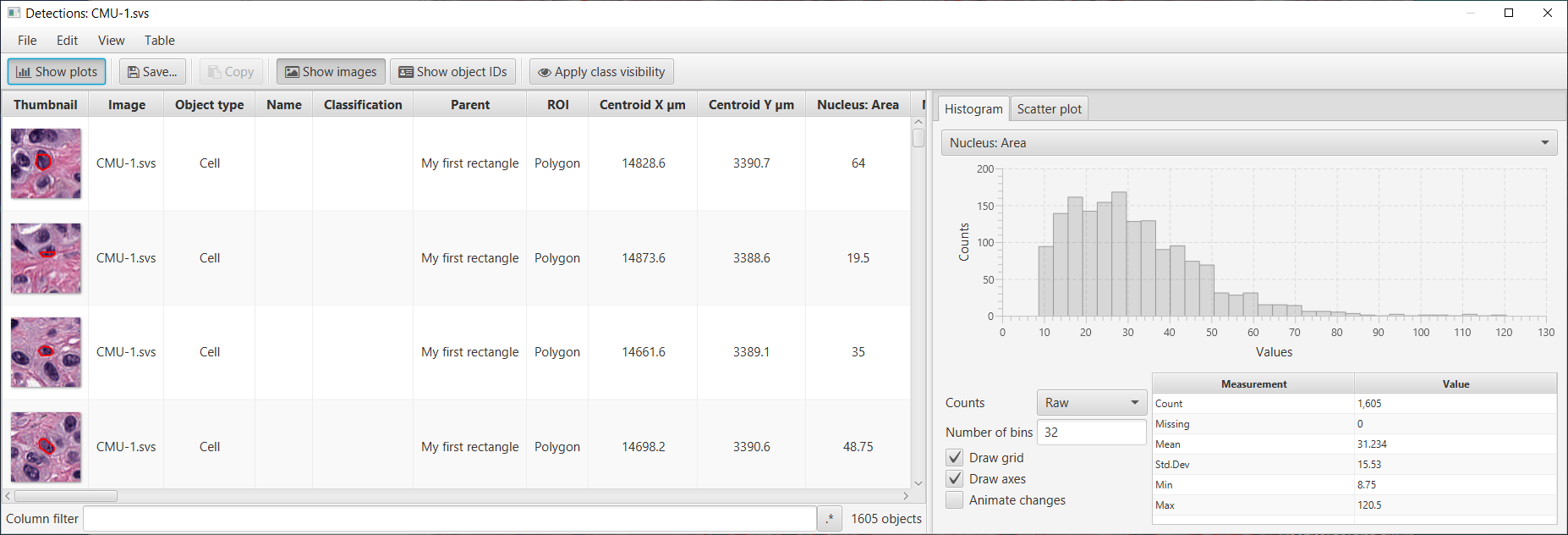Toggle the Show plots button
1568x535 pixels.
click(x=57, y=72)
